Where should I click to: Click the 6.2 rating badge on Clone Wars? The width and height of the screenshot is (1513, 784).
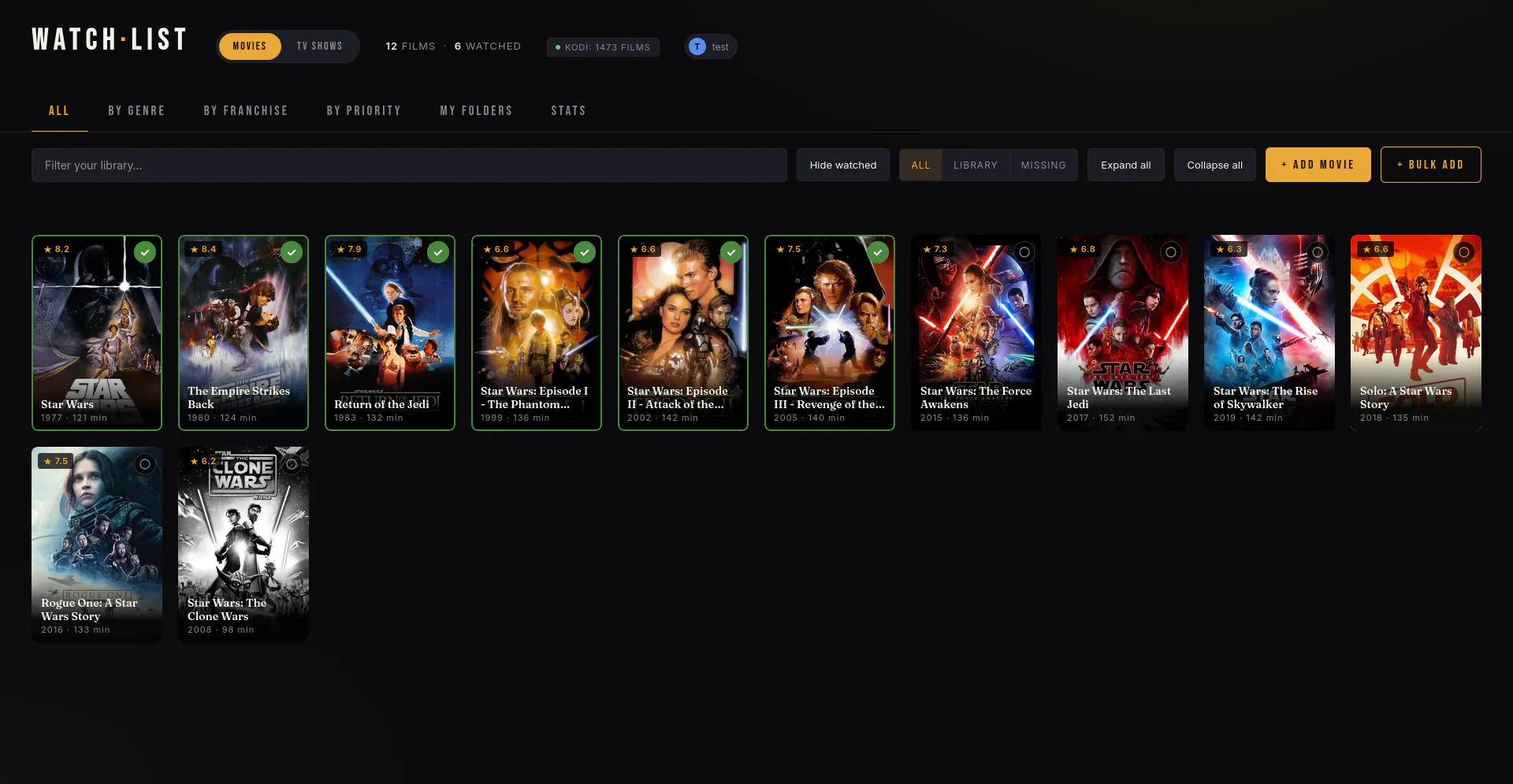(x=203, y=461)
